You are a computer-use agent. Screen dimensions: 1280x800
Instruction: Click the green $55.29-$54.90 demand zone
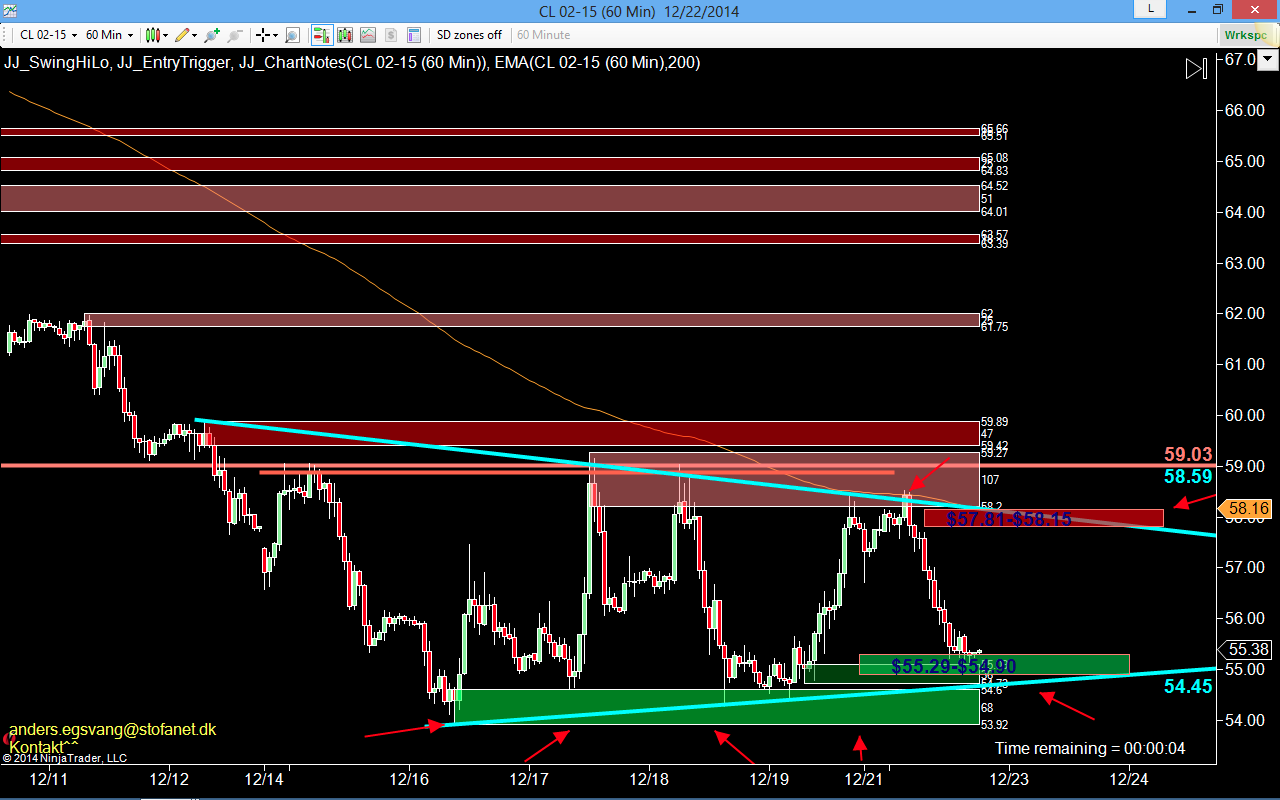click(x=994, y=665)
